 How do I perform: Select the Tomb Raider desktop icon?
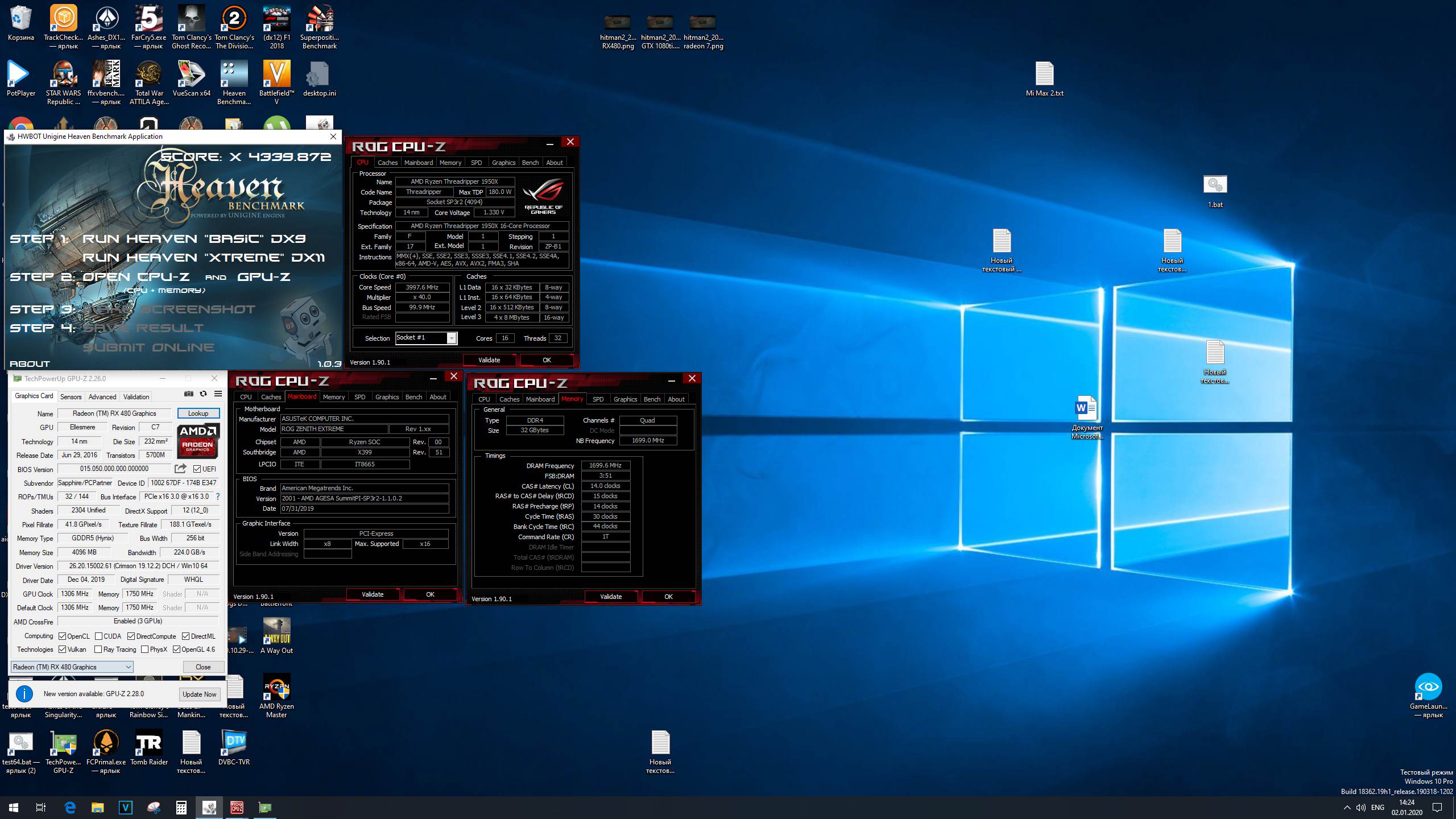(x=149, y=748)
